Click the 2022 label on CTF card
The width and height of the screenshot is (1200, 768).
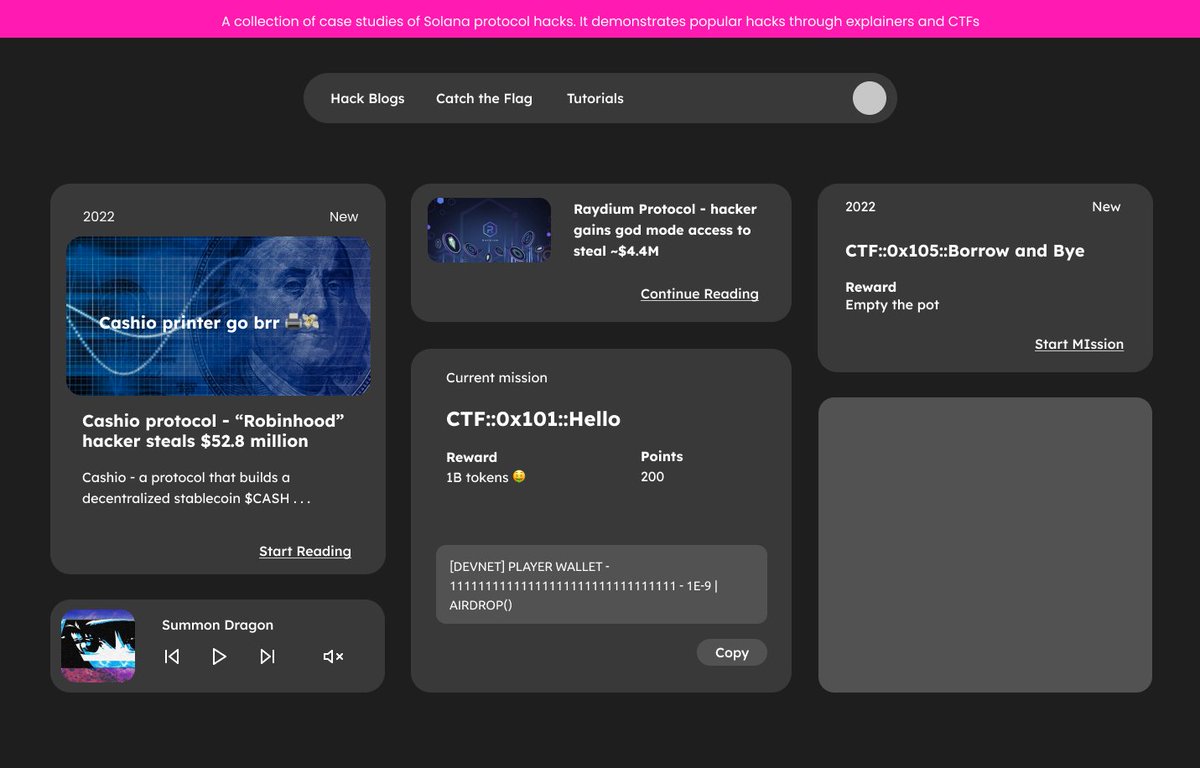[860, 207]
